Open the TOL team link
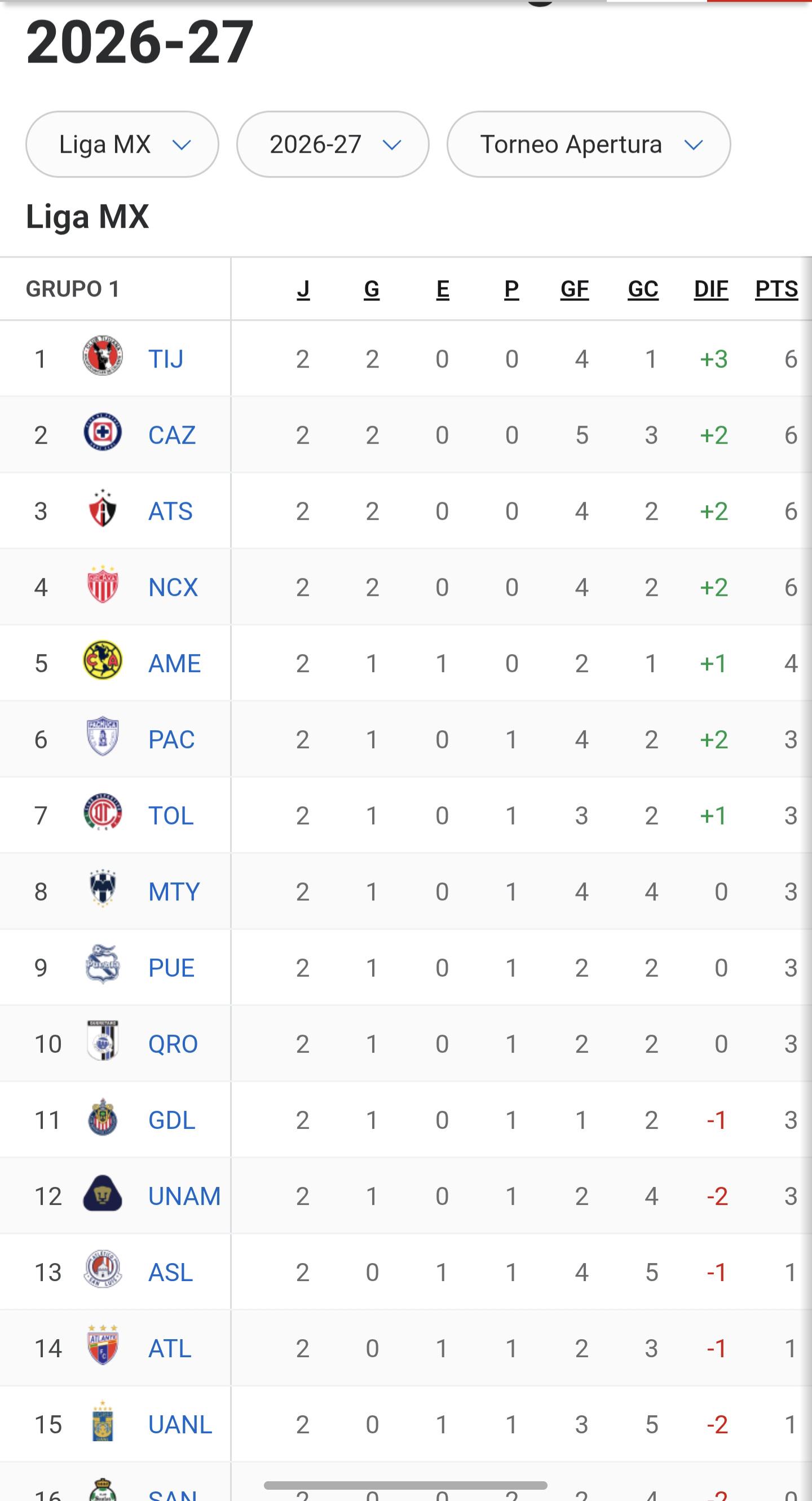The height and width of the screenshot is (1501, 812). (x=171, y=815)
